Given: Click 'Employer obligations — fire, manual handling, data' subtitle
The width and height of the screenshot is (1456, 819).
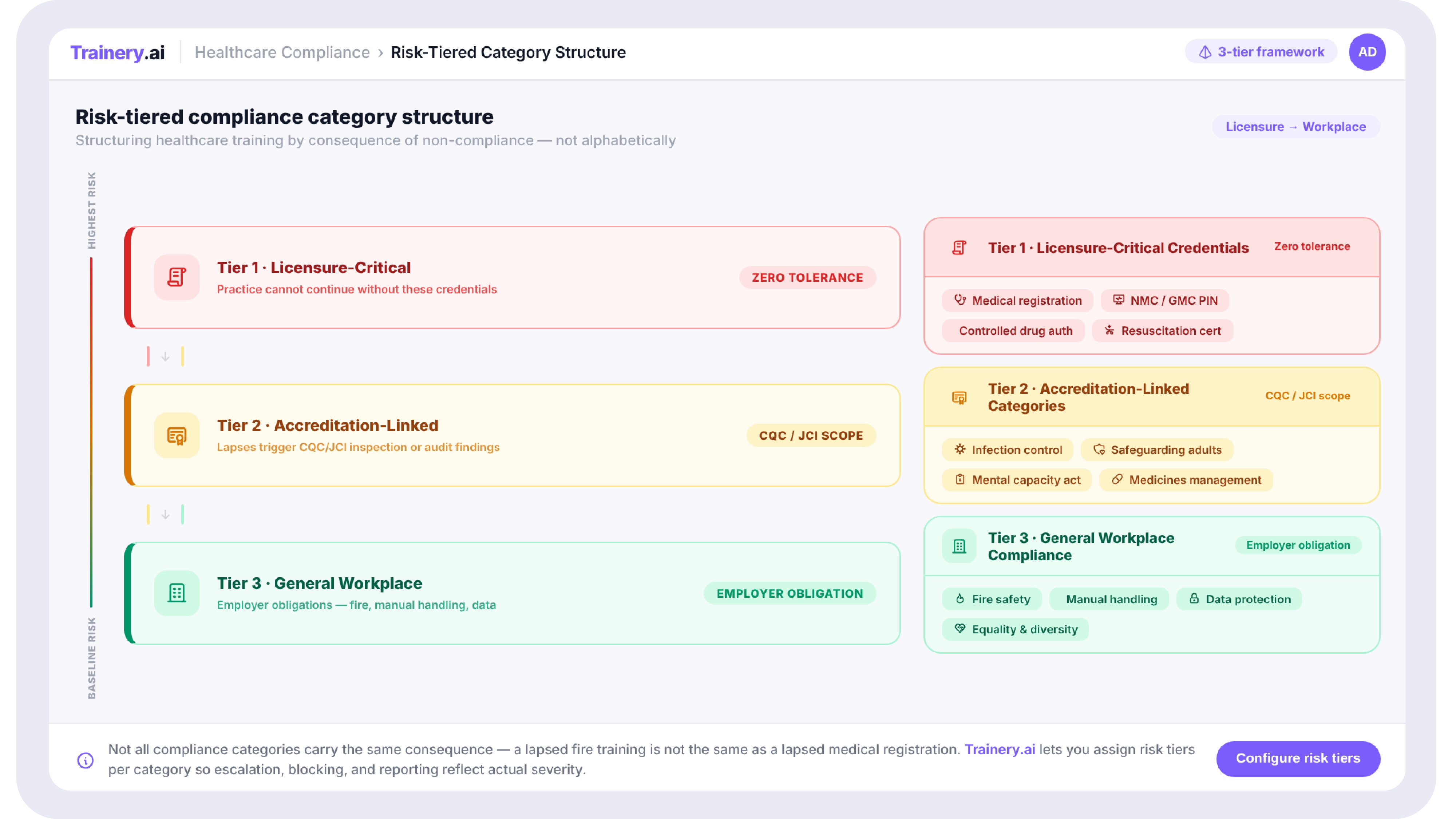Looking at the screenshot, I should click(x=356, y=605).
